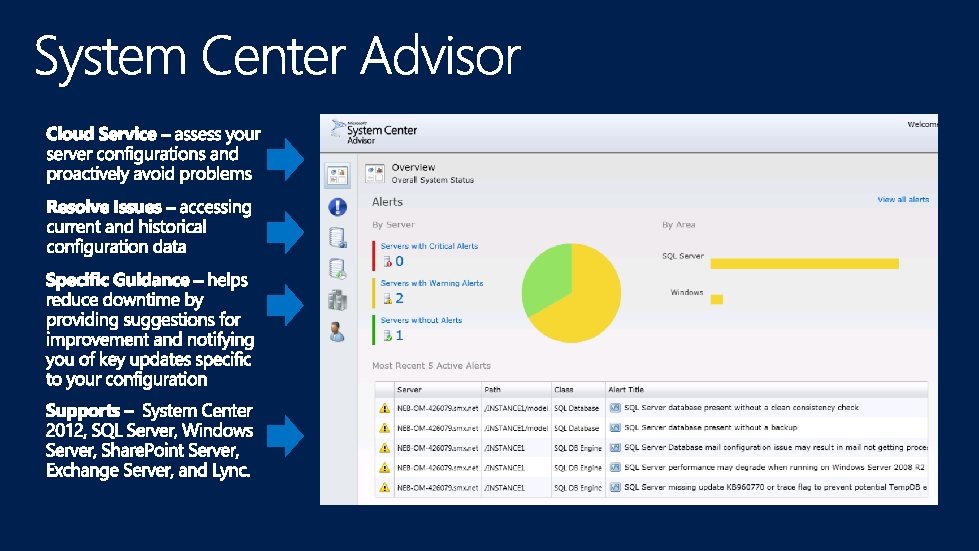979x551 pixels.
Task: Click warning triangle on the missing update KB960770 row
Action: point(384,487)
